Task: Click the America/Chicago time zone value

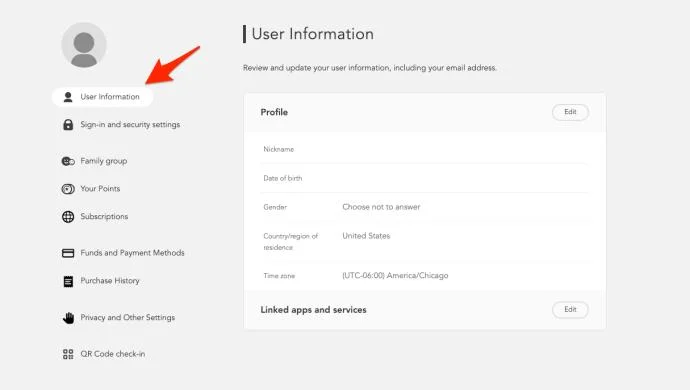Action: pyautogui.click(x=395, y=276)
